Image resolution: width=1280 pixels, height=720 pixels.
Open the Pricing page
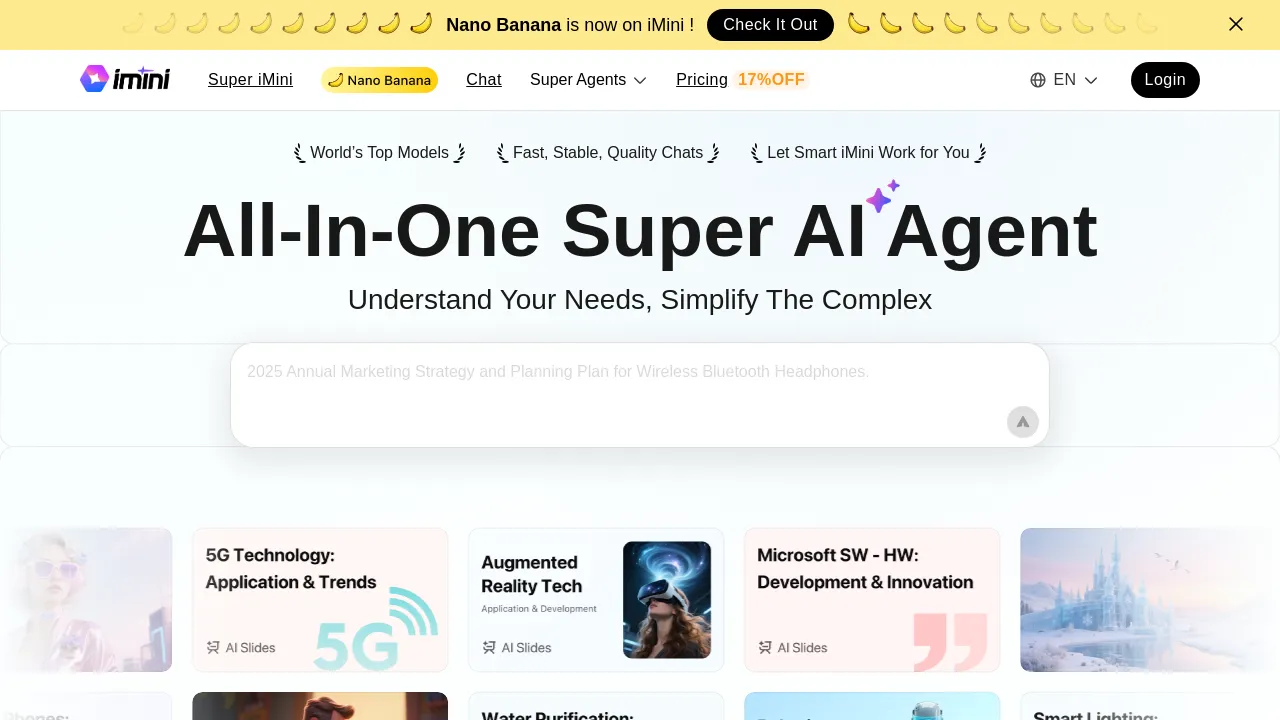pos(702,80)
